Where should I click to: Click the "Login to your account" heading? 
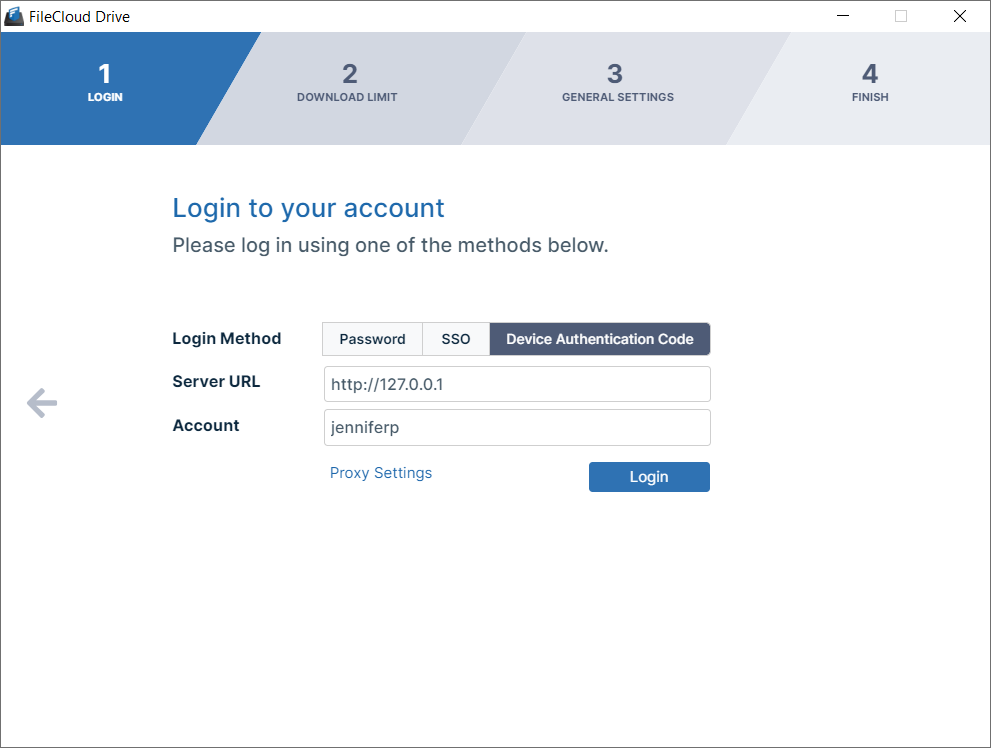pyautogui.click(x=308, y=208)
